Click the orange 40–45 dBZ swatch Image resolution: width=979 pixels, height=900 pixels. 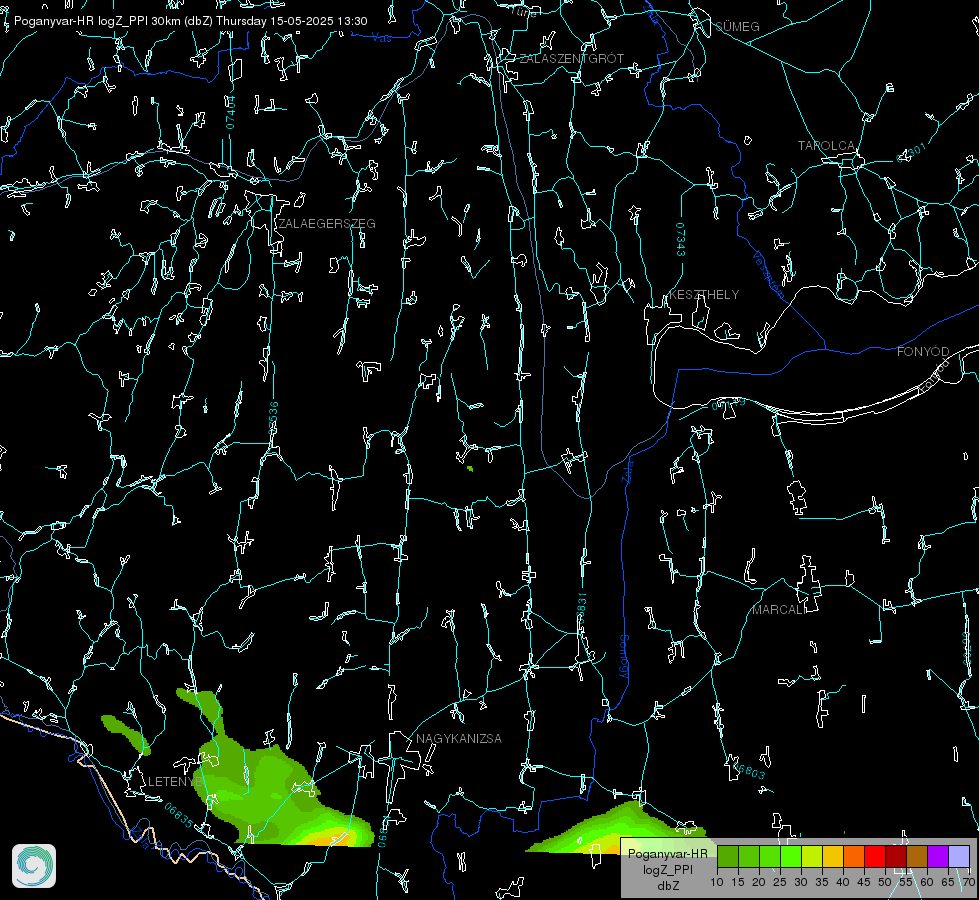pyautogui.click(x=854, y=856)
